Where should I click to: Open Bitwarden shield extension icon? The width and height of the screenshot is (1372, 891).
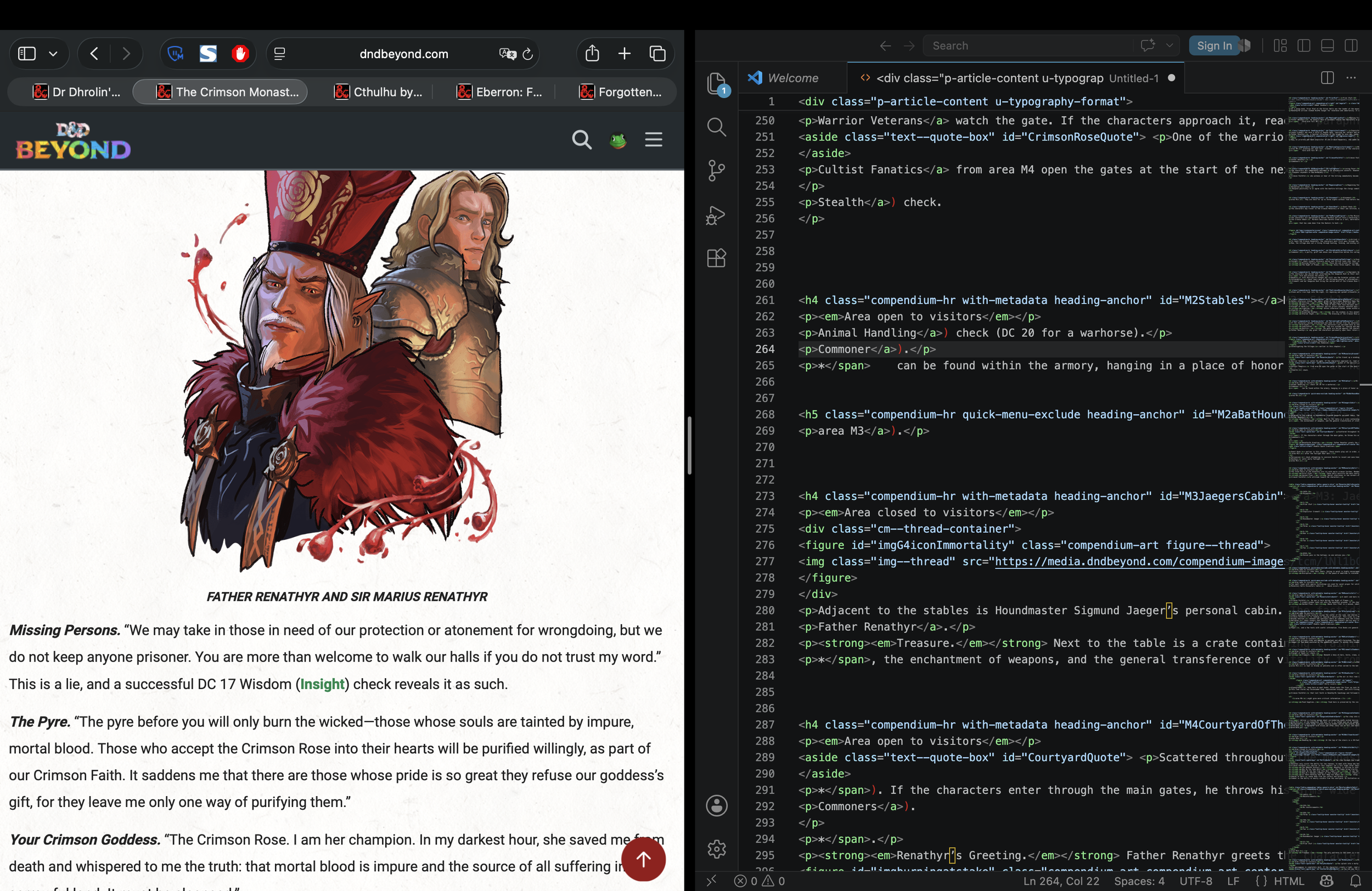click(175, 54)
